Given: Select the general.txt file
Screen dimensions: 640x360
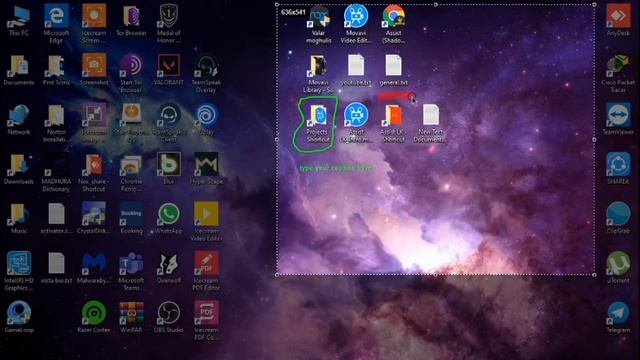Looking at the screenshot, I should pyautogui.click(x=393, y=70).
